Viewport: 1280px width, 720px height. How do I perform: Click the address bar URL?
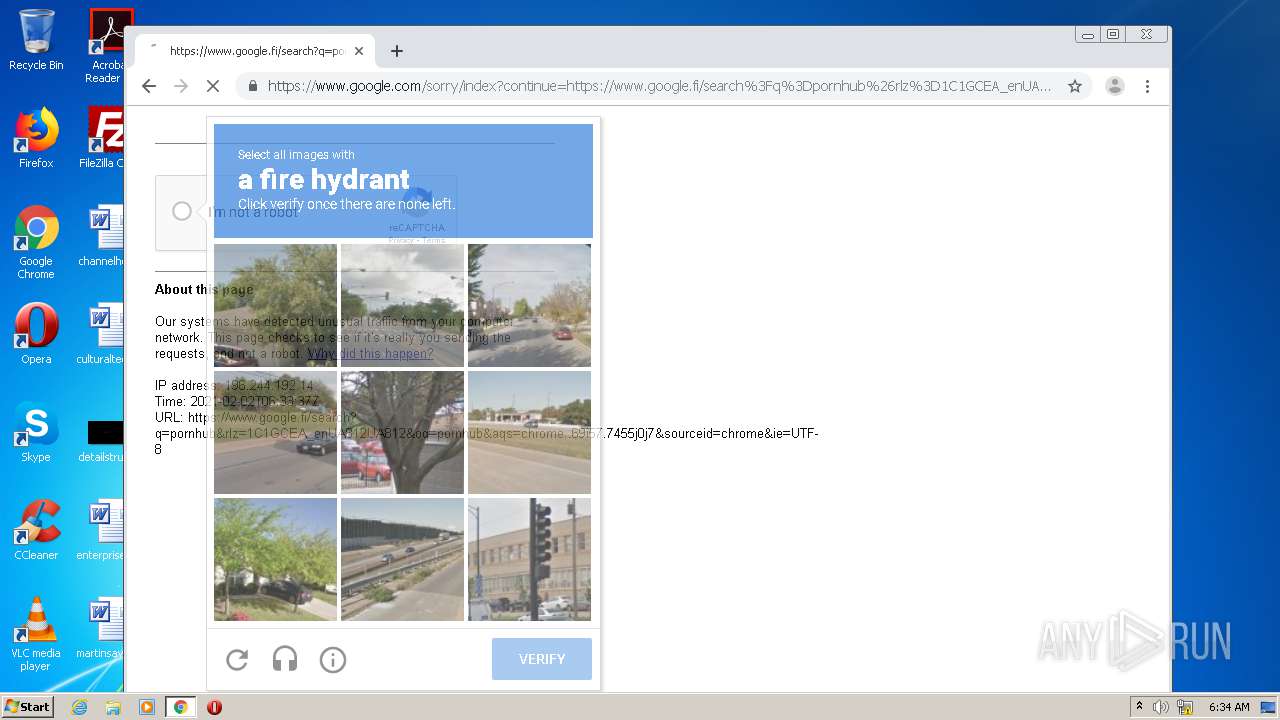(659, 86)
